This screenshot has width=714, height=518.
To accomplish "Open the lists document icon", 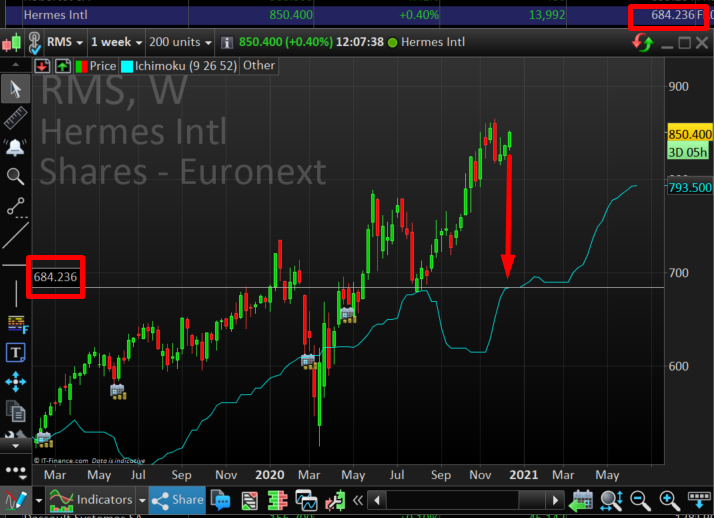I will pyautogui.click(x=249, y=501).
